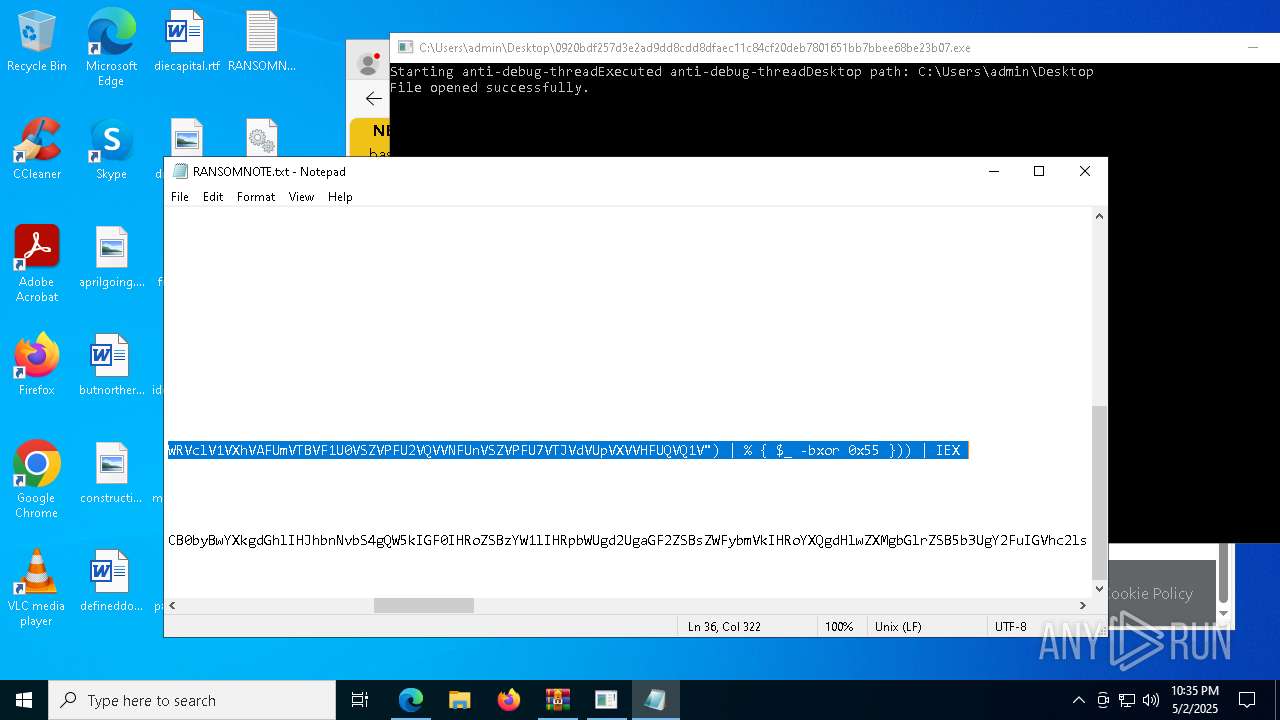
Task: Switch to the console app on the taskbar
Action: click(x=606, y=700)
